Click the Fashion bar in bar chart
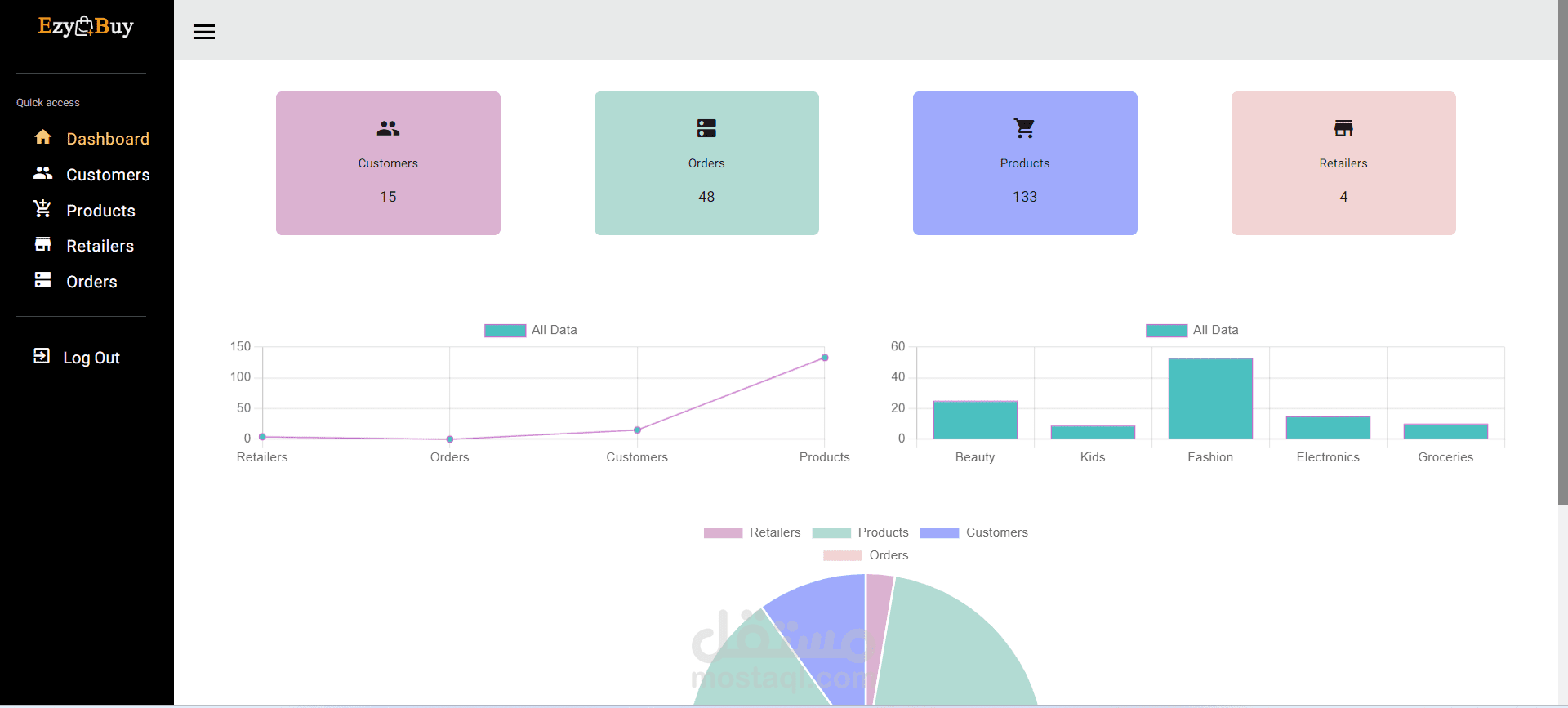 pyautogui.click(x=1210, y=399)
